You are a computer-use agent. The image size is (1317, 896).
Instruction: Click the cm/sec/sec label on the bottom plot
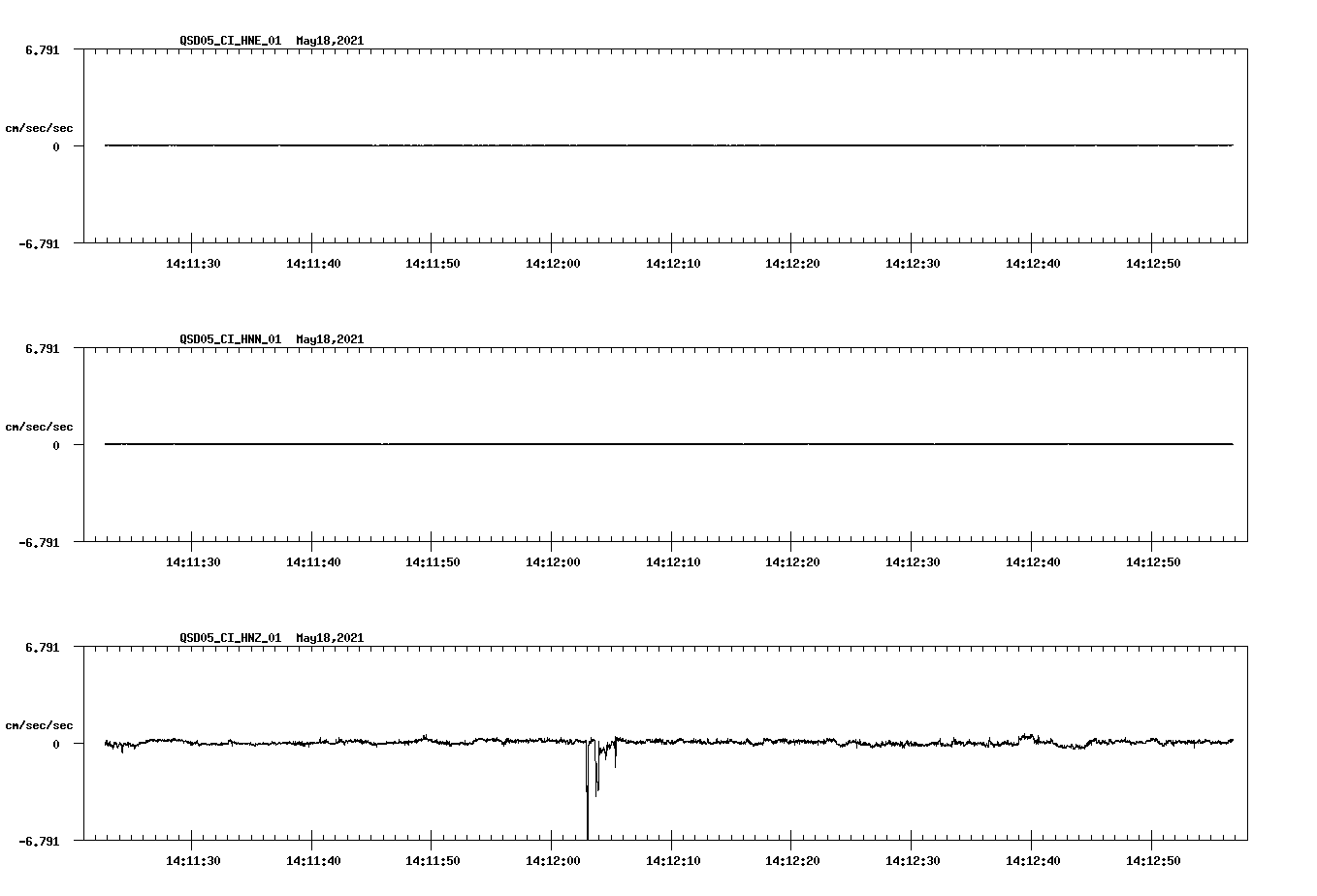[x=40, y=724]
